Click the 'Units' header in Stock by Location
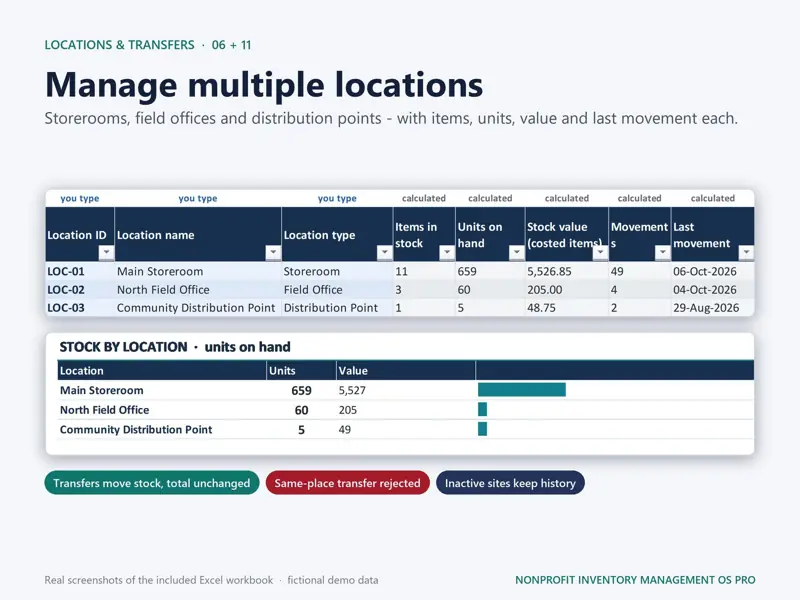 [x=301, y=370]
